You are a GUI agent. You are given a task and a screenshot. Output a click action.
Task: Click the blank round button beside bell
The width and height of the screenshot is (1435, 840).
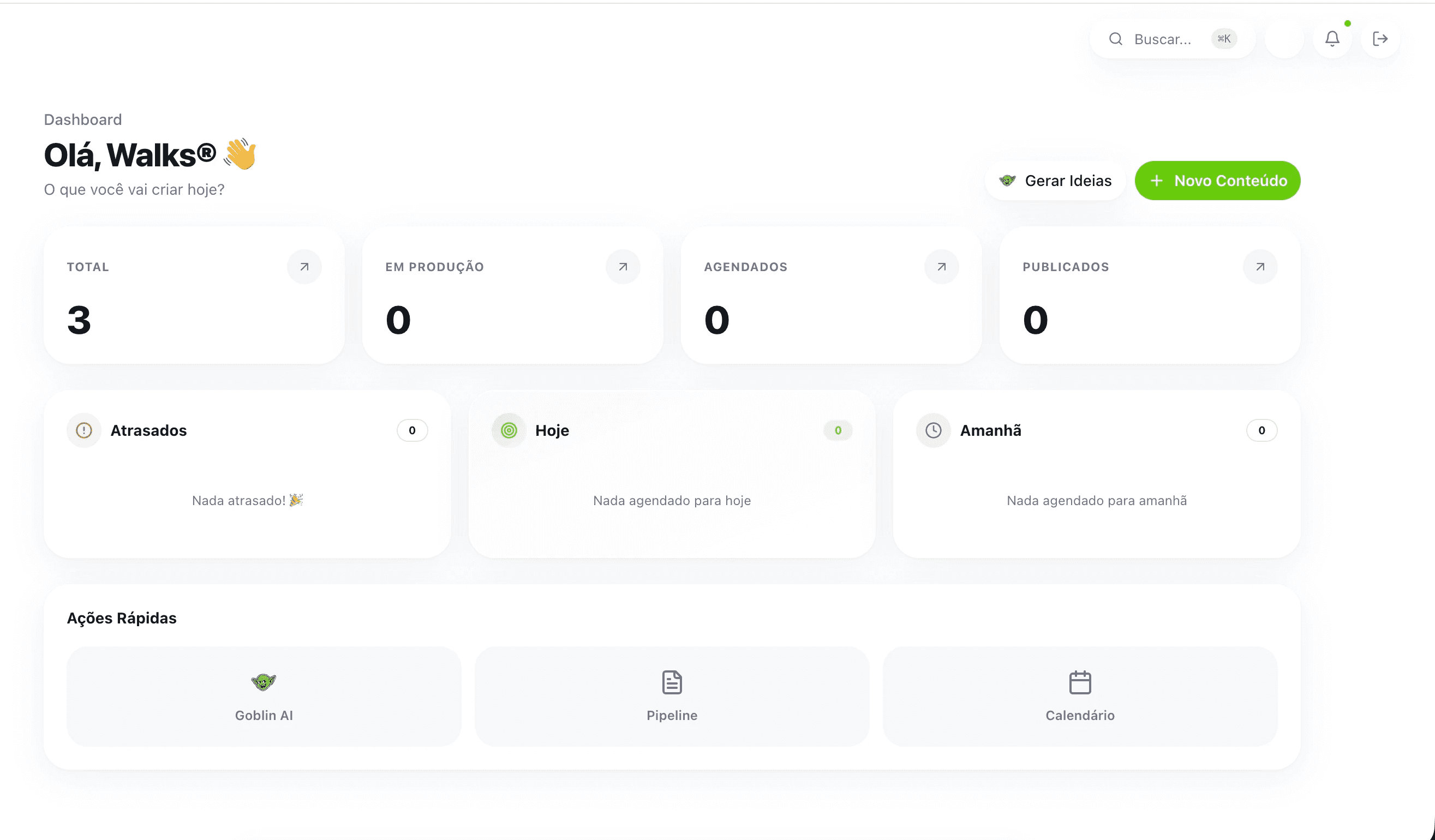1284,39
